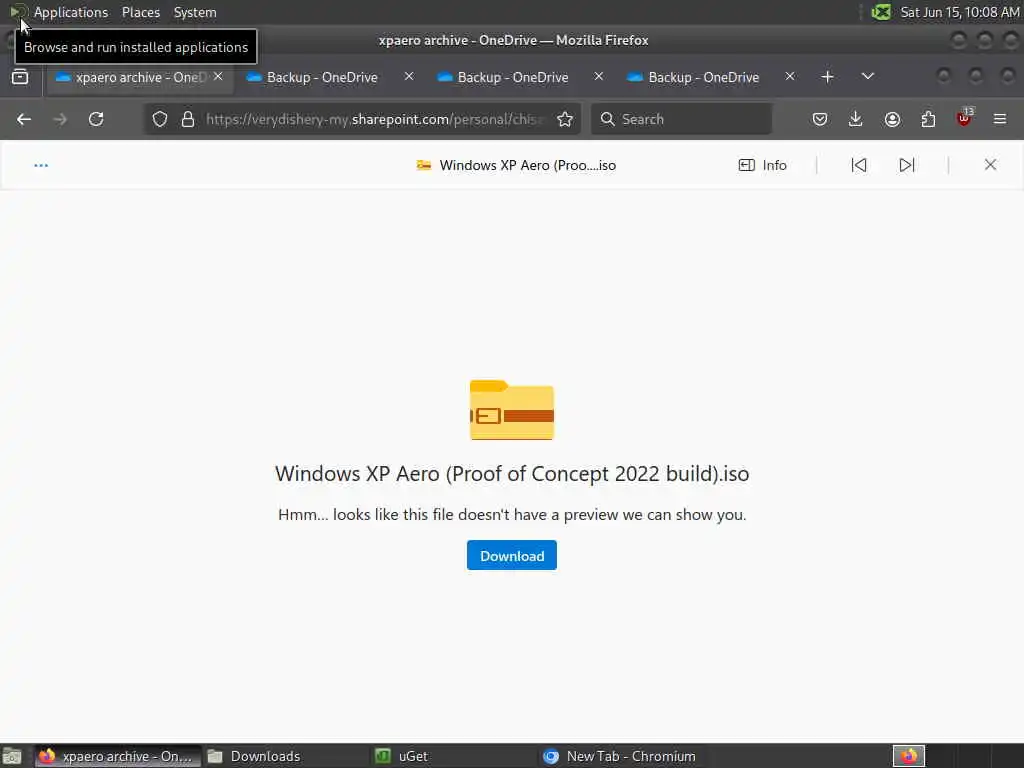Screen dimensions: 1024x768
Task: Open uBlock Origin extension icon
Action: pos(964,118)
